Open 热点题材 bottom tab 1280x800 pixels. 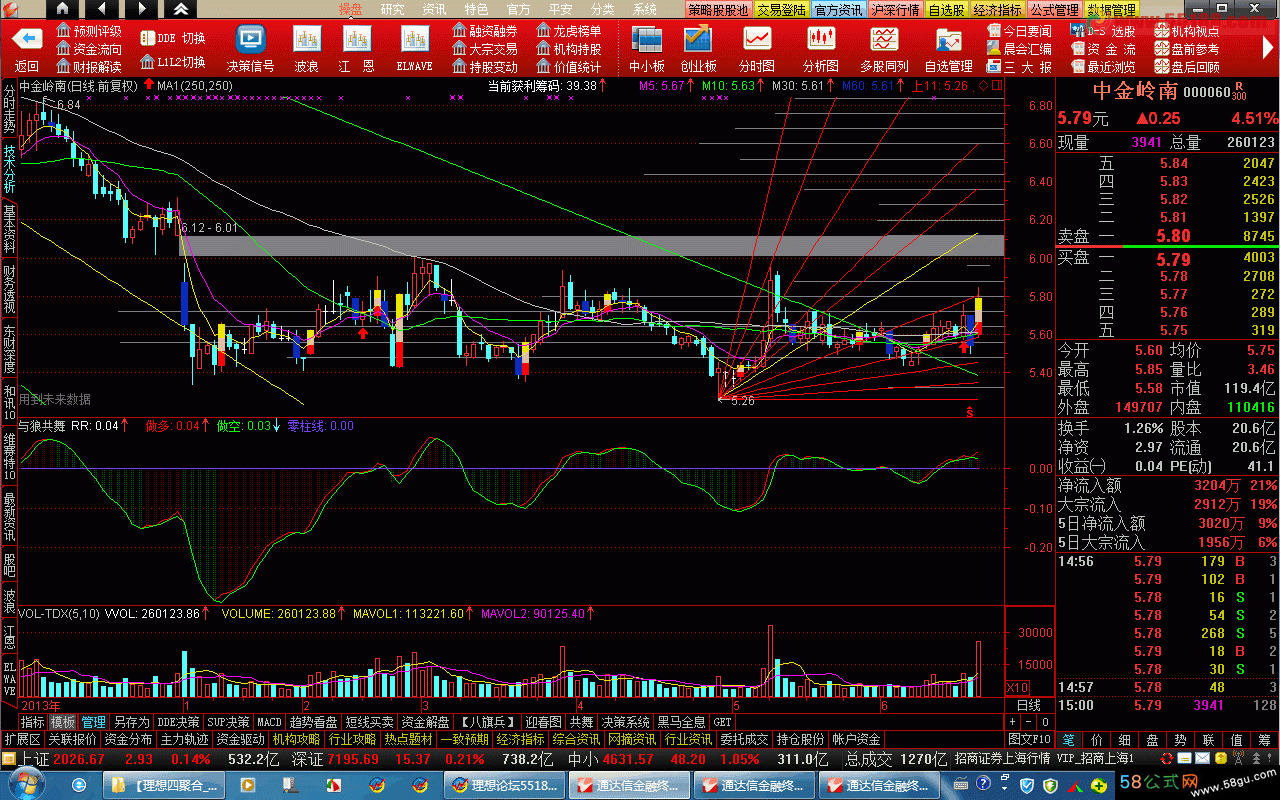point(409,739)
